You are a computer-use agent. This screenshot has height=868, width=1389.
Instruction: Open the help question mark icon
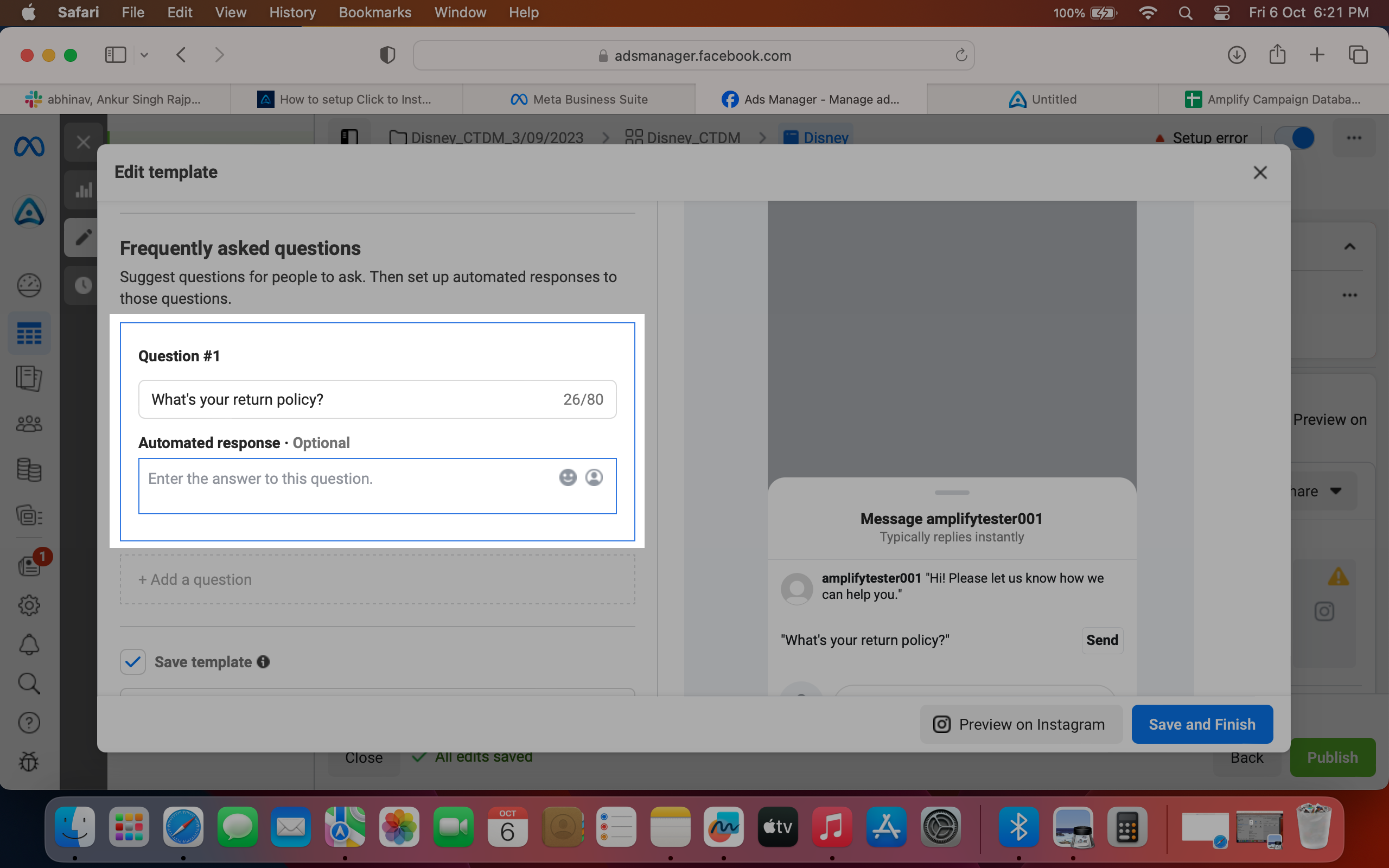pos(29,723)
